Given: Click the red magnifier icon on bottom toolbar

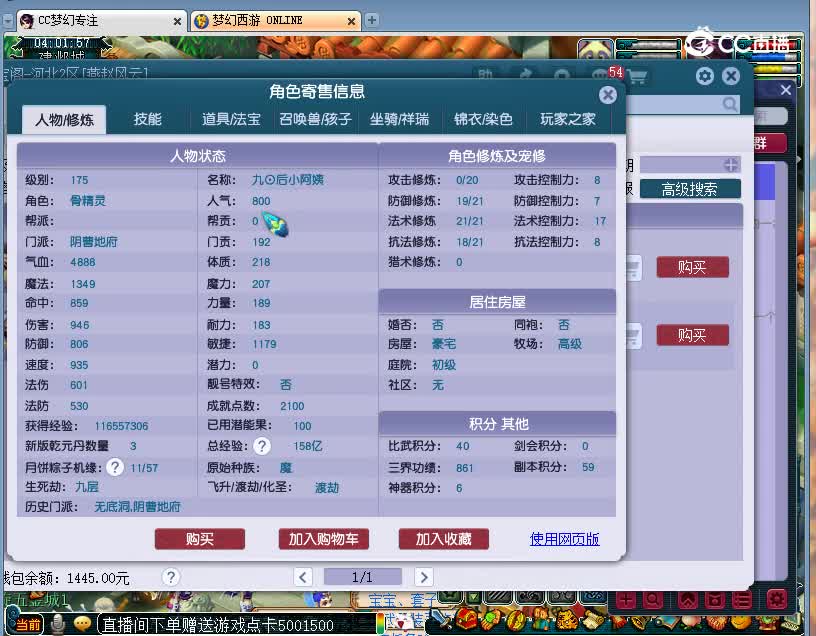Looking at the screenshot, I should 652,600.
